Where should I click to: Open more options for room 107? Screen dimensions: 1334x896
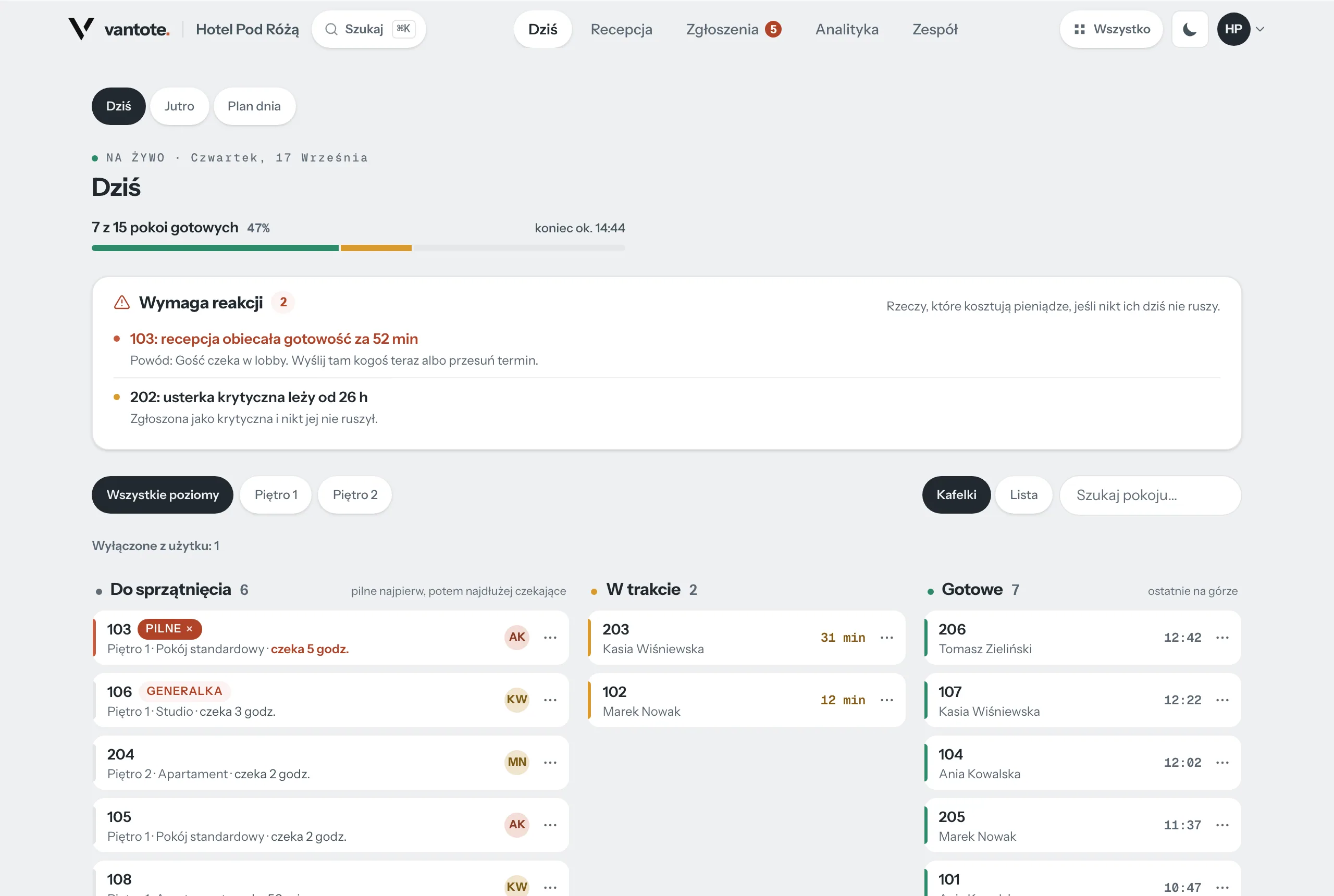tap(1222, 700)
